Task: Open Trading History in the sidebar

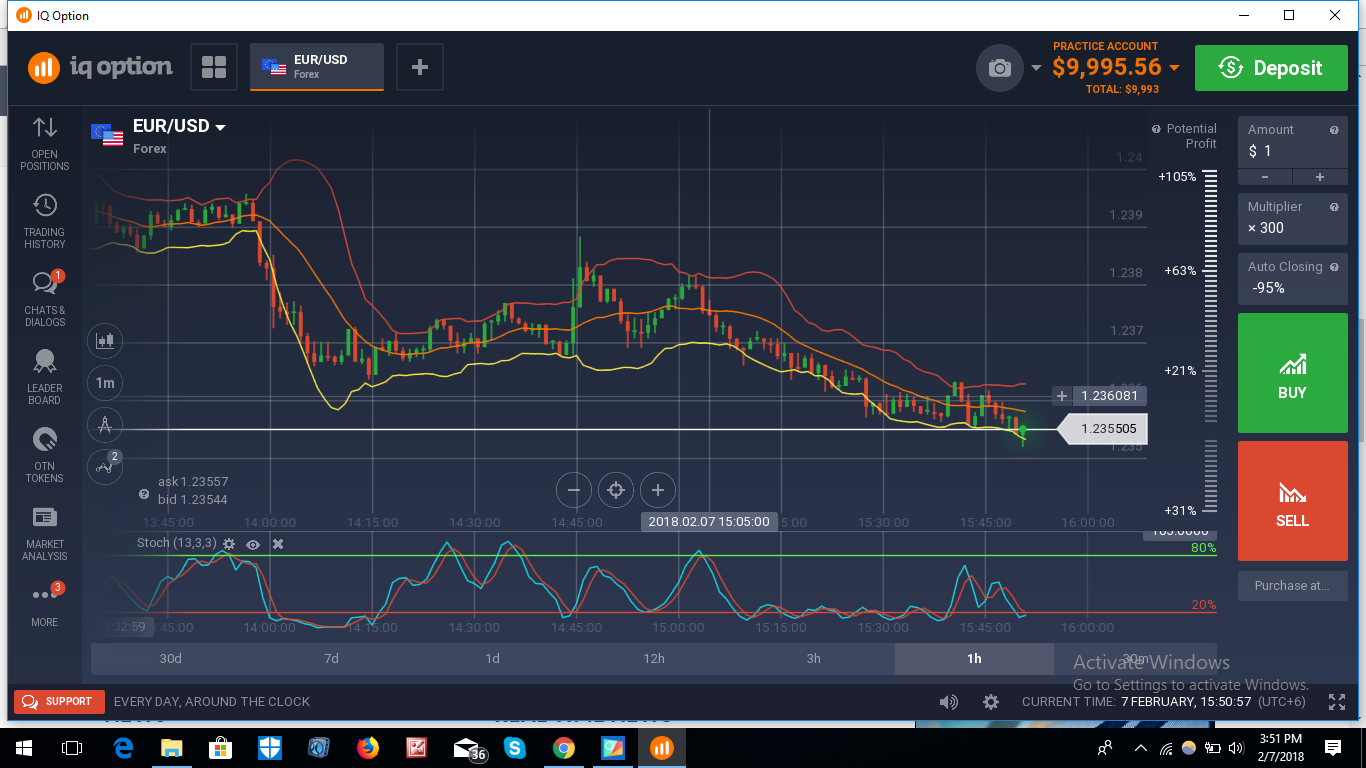Action: [x=44, y=221]
